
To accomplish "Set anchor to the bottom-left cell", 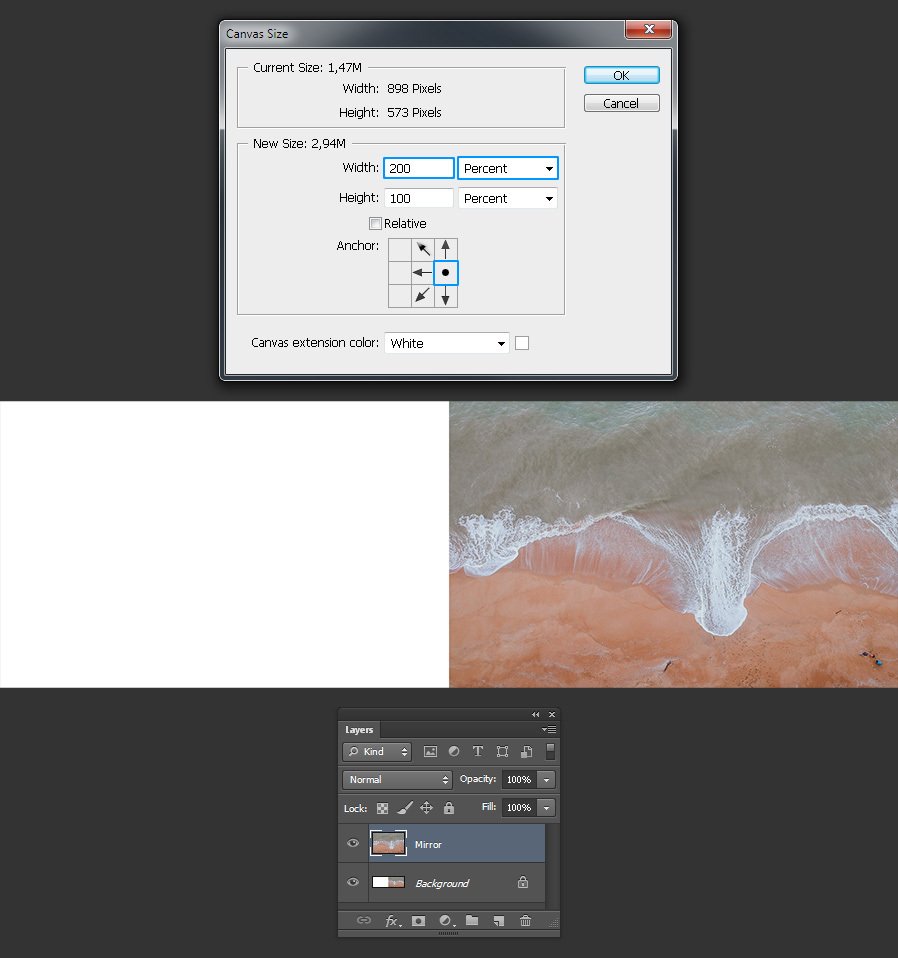I will (400, 296).
